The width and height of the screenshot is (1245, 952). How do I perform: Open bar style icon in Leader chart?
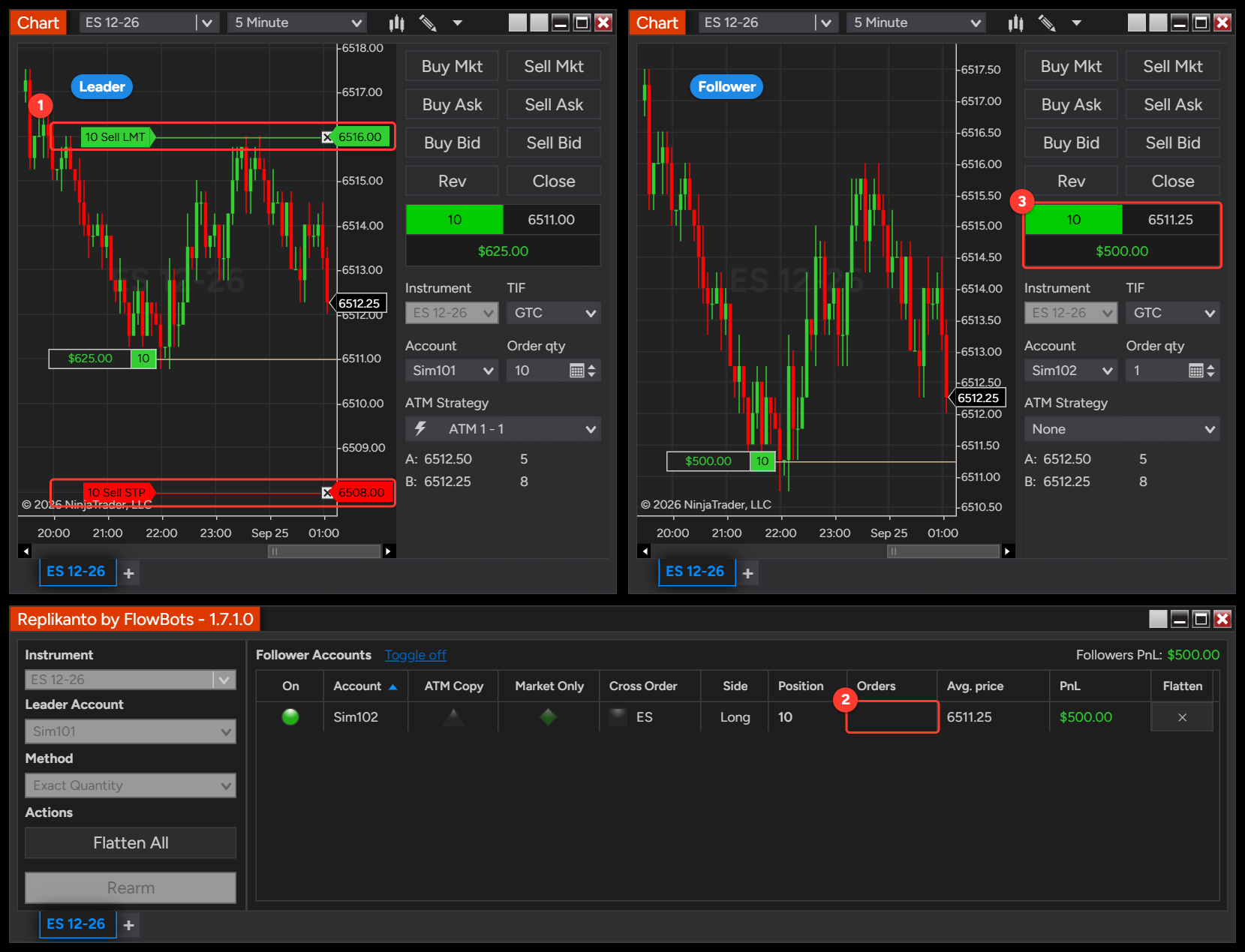(x=396, y=23)
